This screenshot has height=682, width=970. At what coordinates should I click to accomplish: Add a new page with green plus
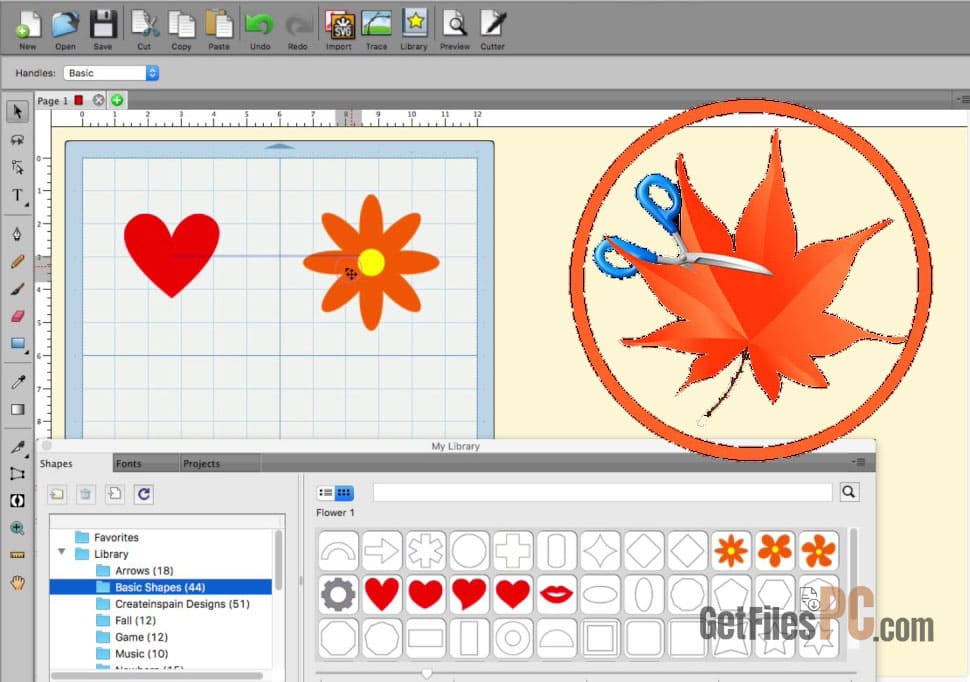tap(117, 100)
